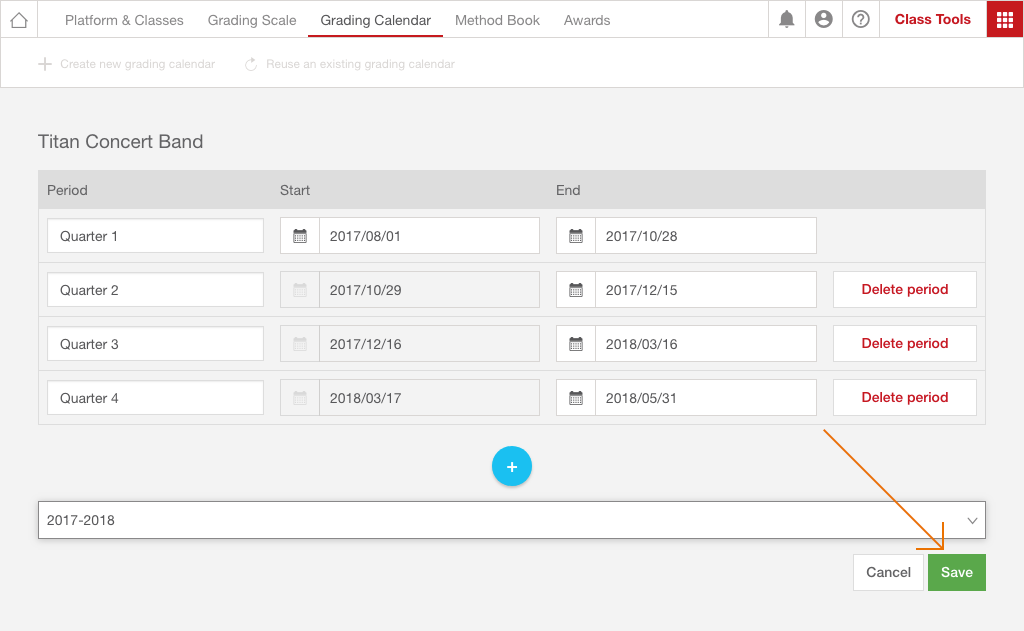Viewport: 1024px width, 631px height.
Task: Open Class Tools menu
Action: click(933, 20)
